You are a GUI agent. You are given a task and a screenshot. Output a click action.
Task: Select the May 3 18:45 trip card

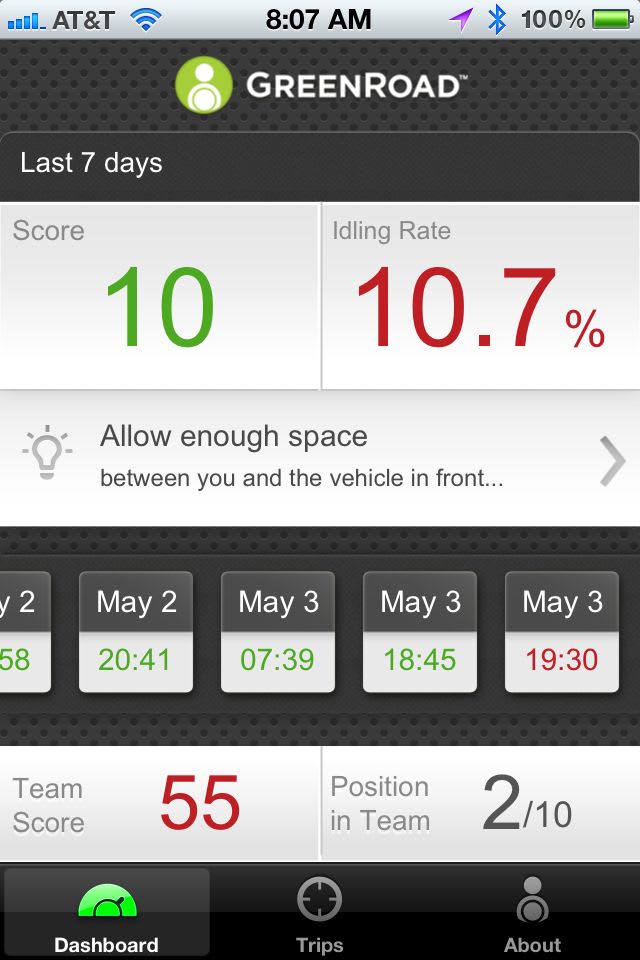(x=420, y=631)
